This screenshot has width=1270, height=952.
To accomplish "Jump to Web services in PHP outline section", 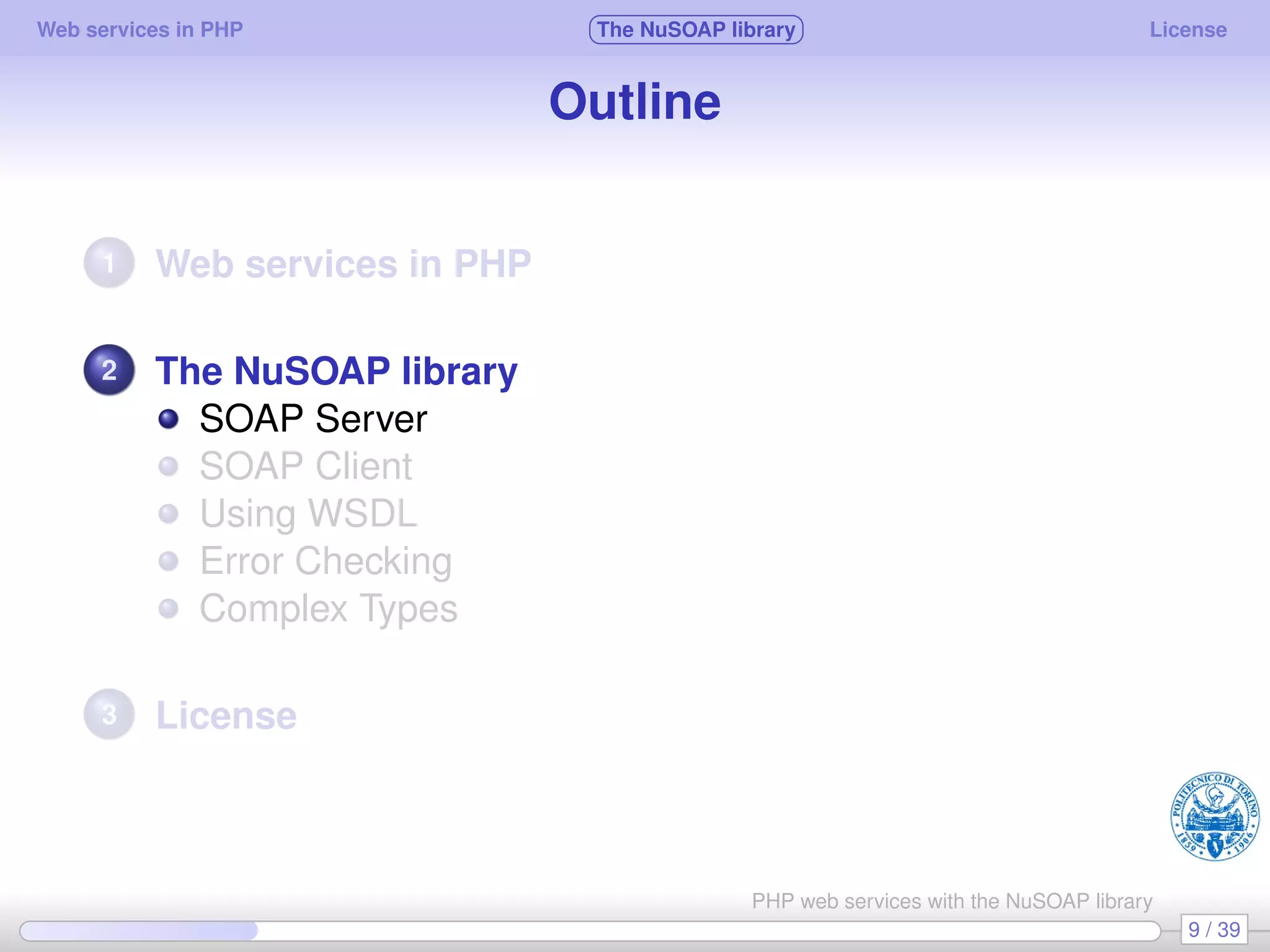I will tap(343, 263).
